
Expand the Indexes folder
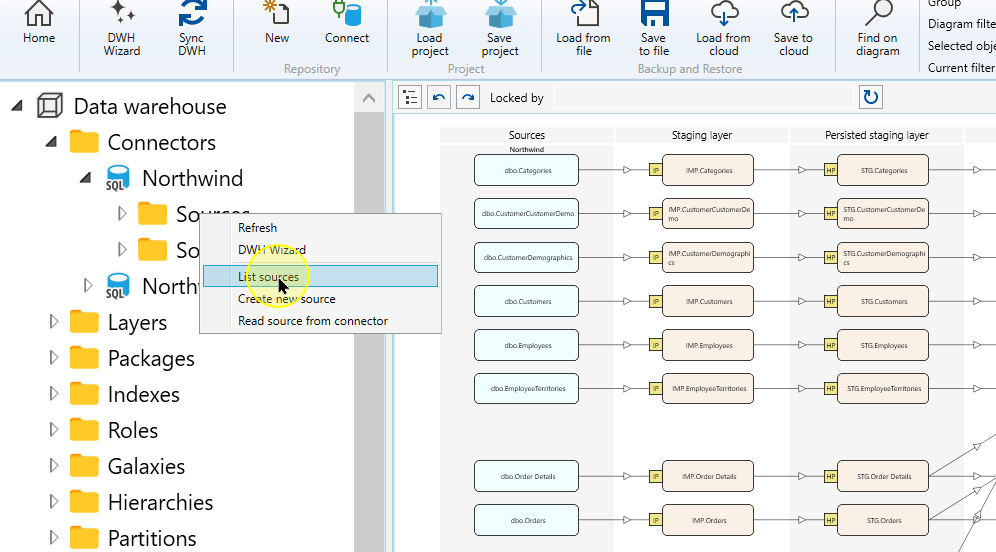54,394
